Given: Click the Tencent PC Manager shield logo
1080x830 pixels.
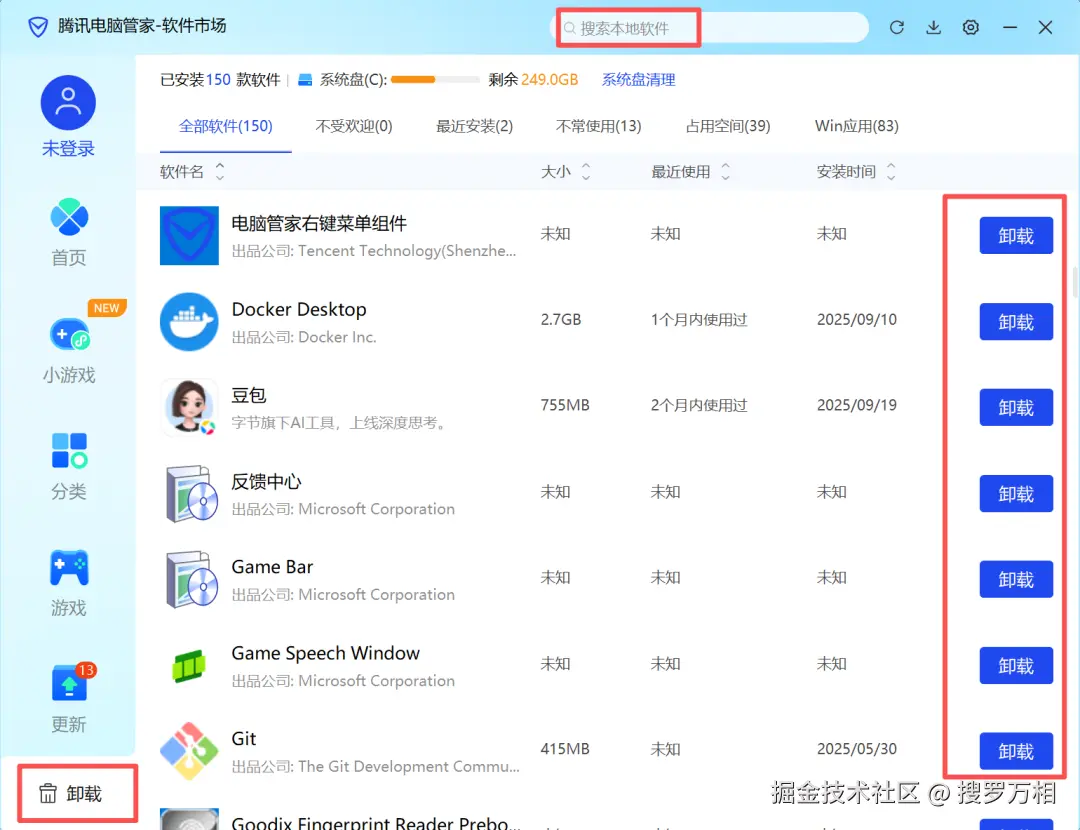Looking at the screenshot, I should coord(38,27).
